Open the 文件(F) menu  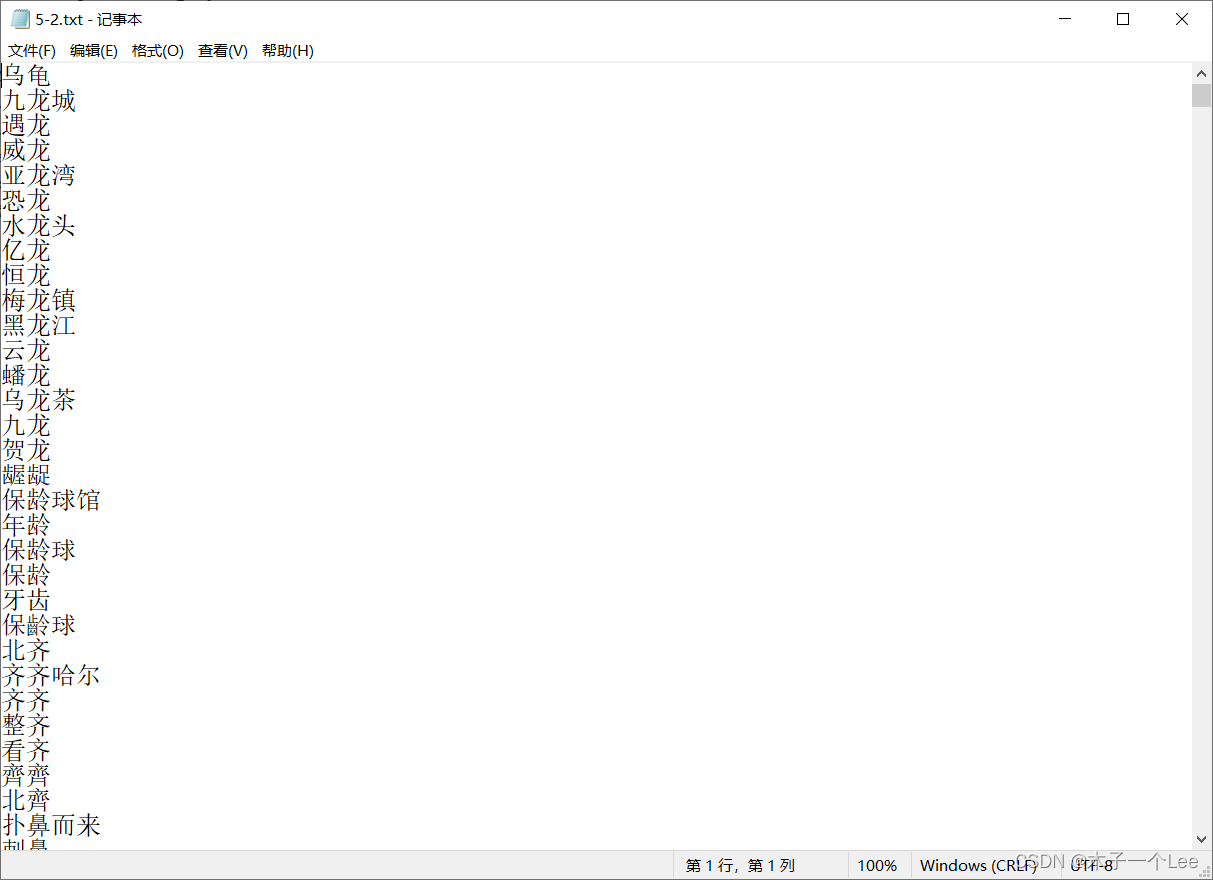32,51
